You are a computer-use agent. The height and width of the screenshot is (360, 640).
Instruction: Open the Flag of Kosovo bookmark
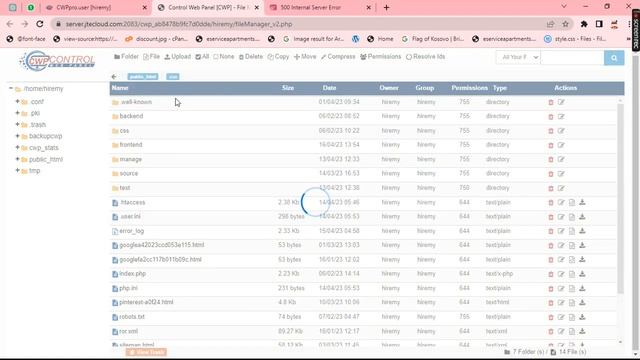pos(433,39)
